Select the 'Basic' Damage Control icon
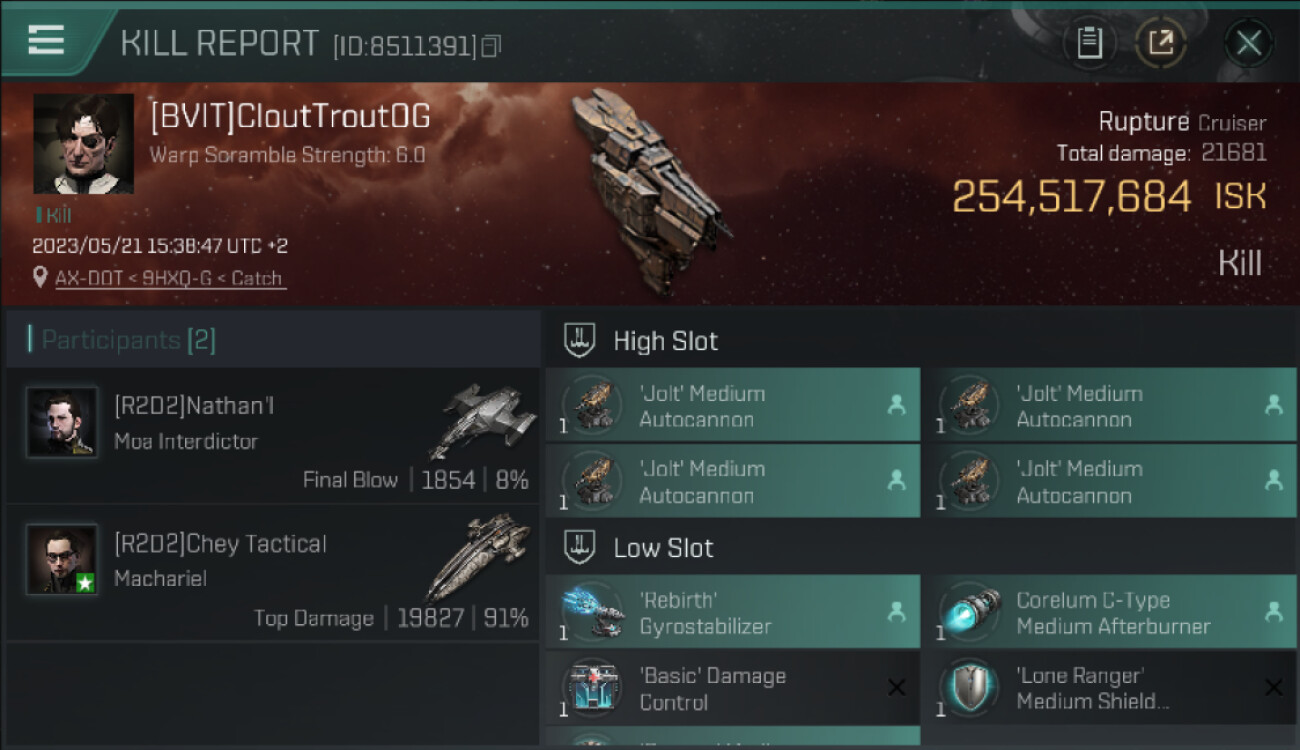This screenshot has width=1300, height=750. pyautogui.click(x=591, y=688)
